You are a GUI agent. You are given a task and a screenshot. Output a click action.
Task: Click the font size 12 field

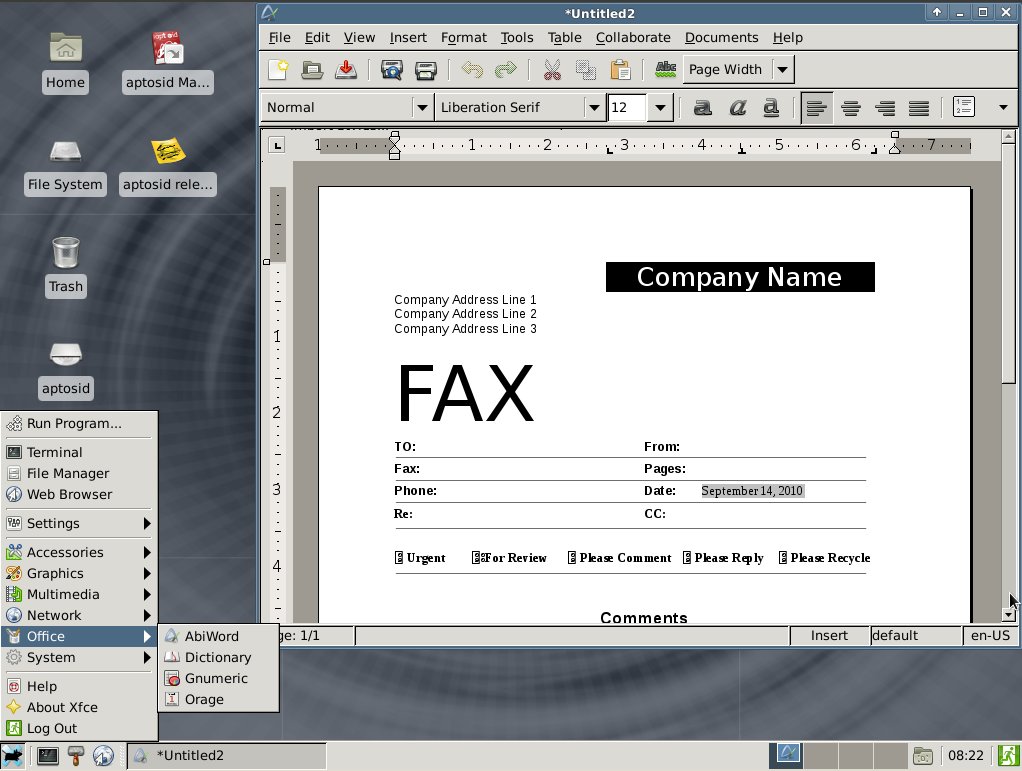click(627, 108)
